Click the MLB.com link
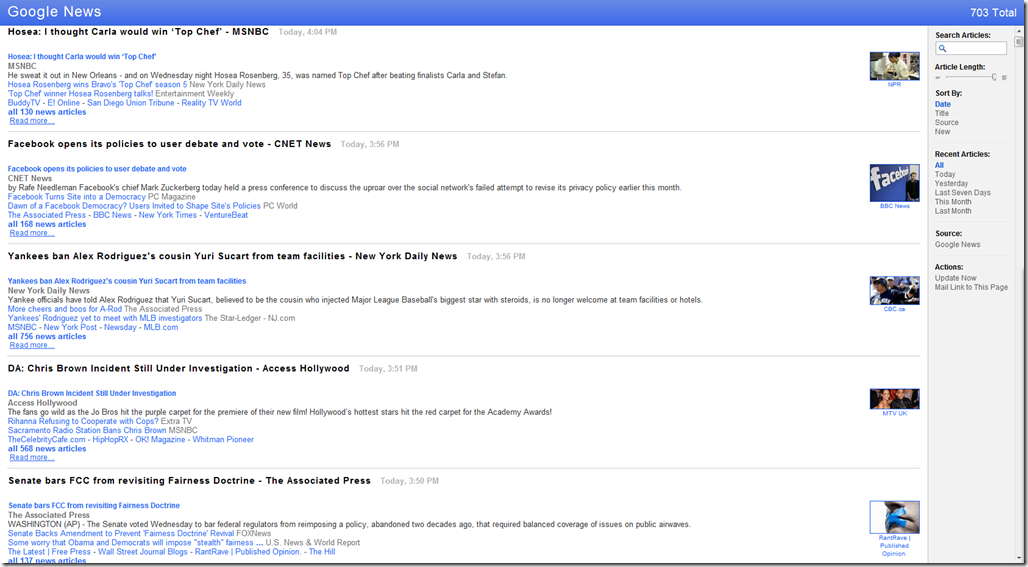The width and height of the screenshot is (1028, 567). click(x=161, y=327)
